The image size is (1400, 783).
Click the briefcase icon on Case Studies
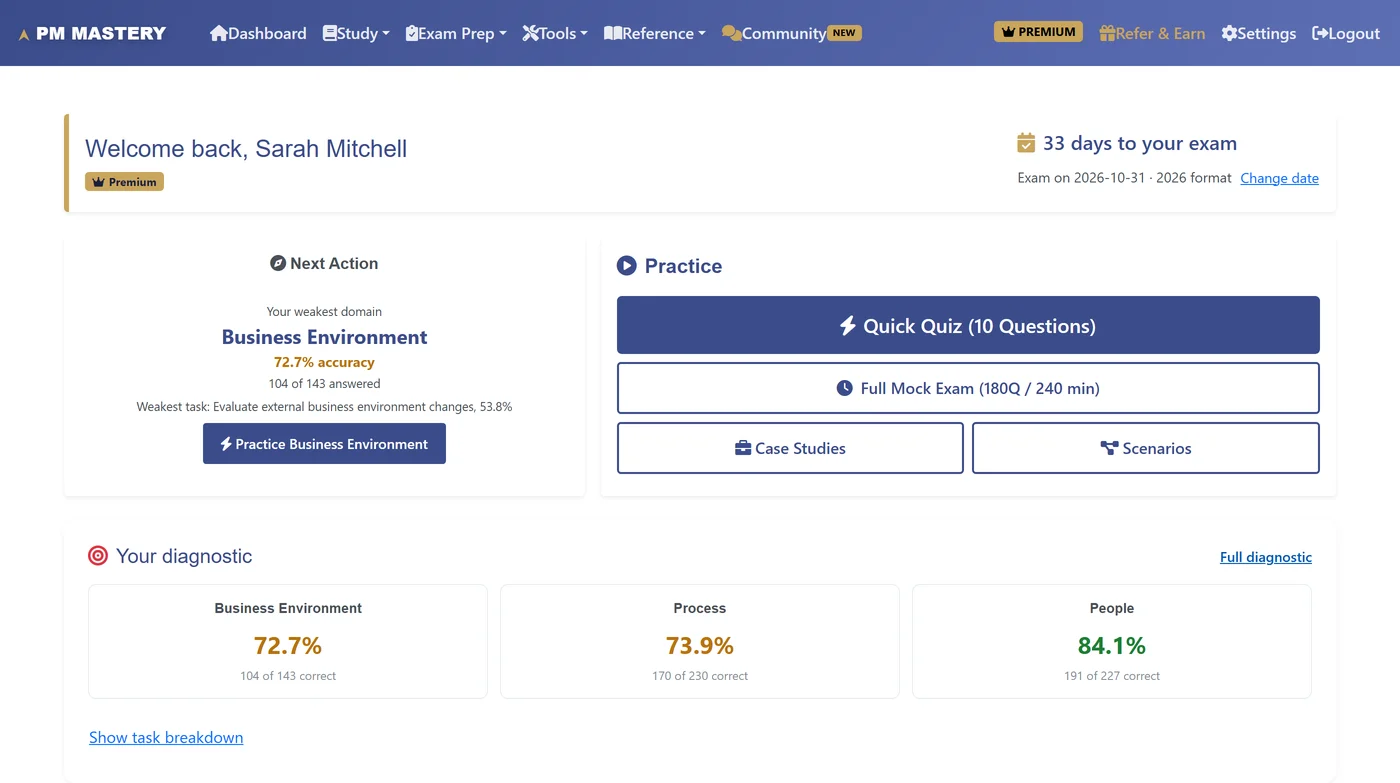pyautogui.click(x=743, y=448)
